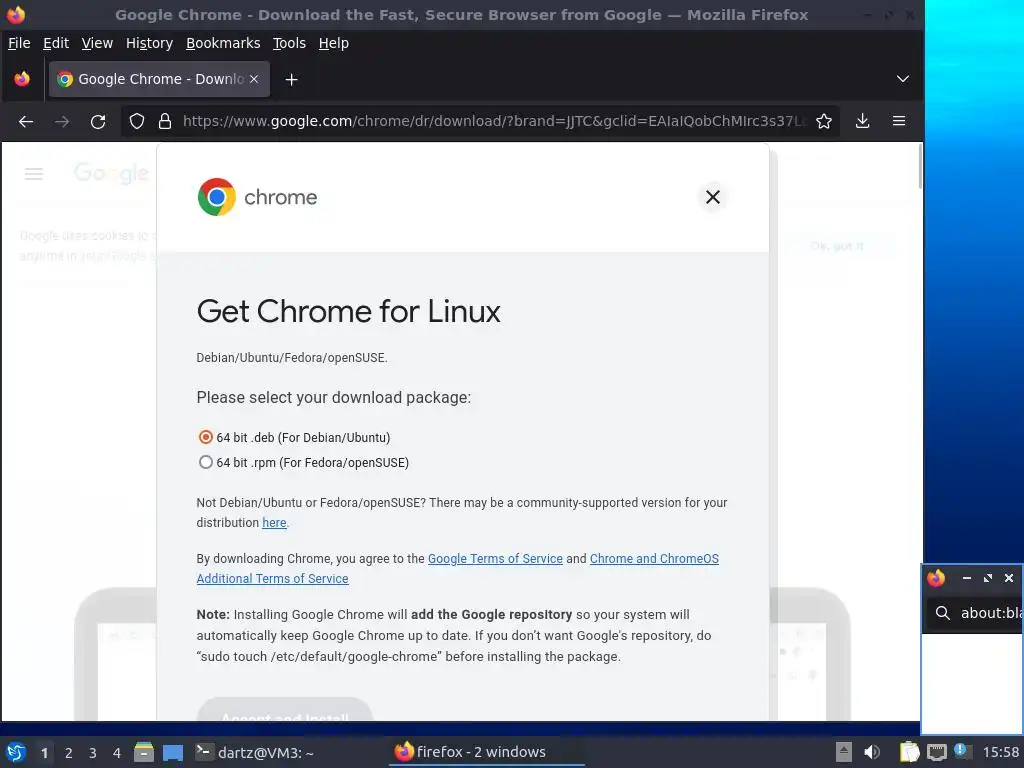
Task: Open the update notification tray icon
Action: coord(961,751)
